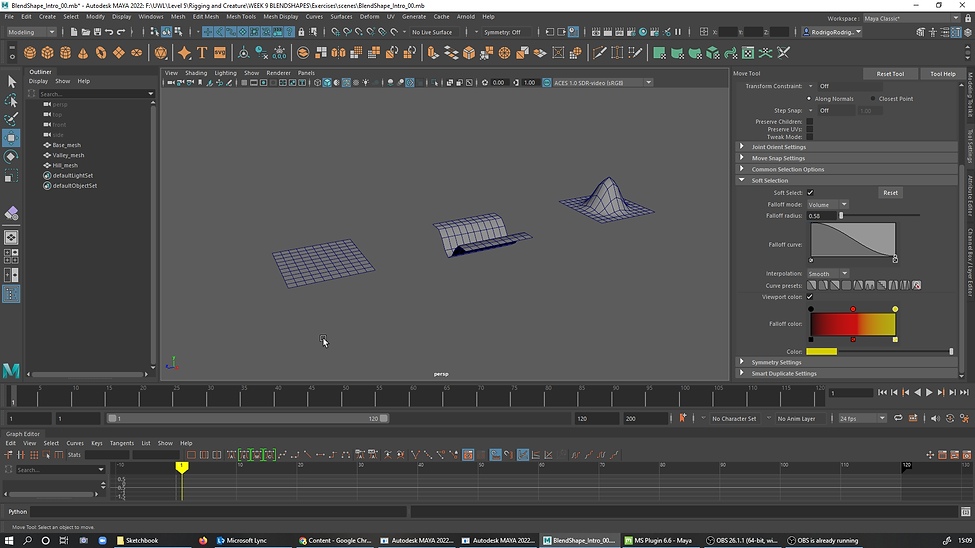This screenshot has width=975, height=548.
Task: Collapse the Soft Selection section
Action: click(847, 181)
